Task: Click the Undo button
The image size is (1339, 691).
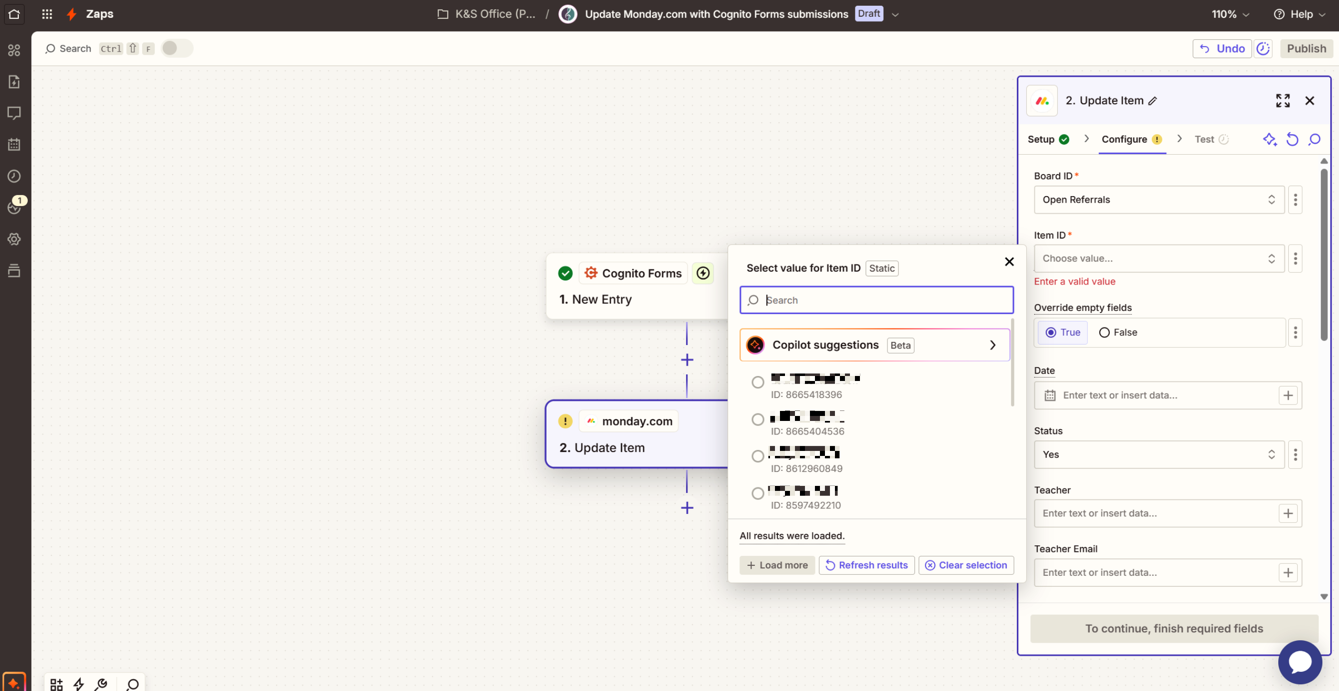Action: click(x=1222, y=48)
